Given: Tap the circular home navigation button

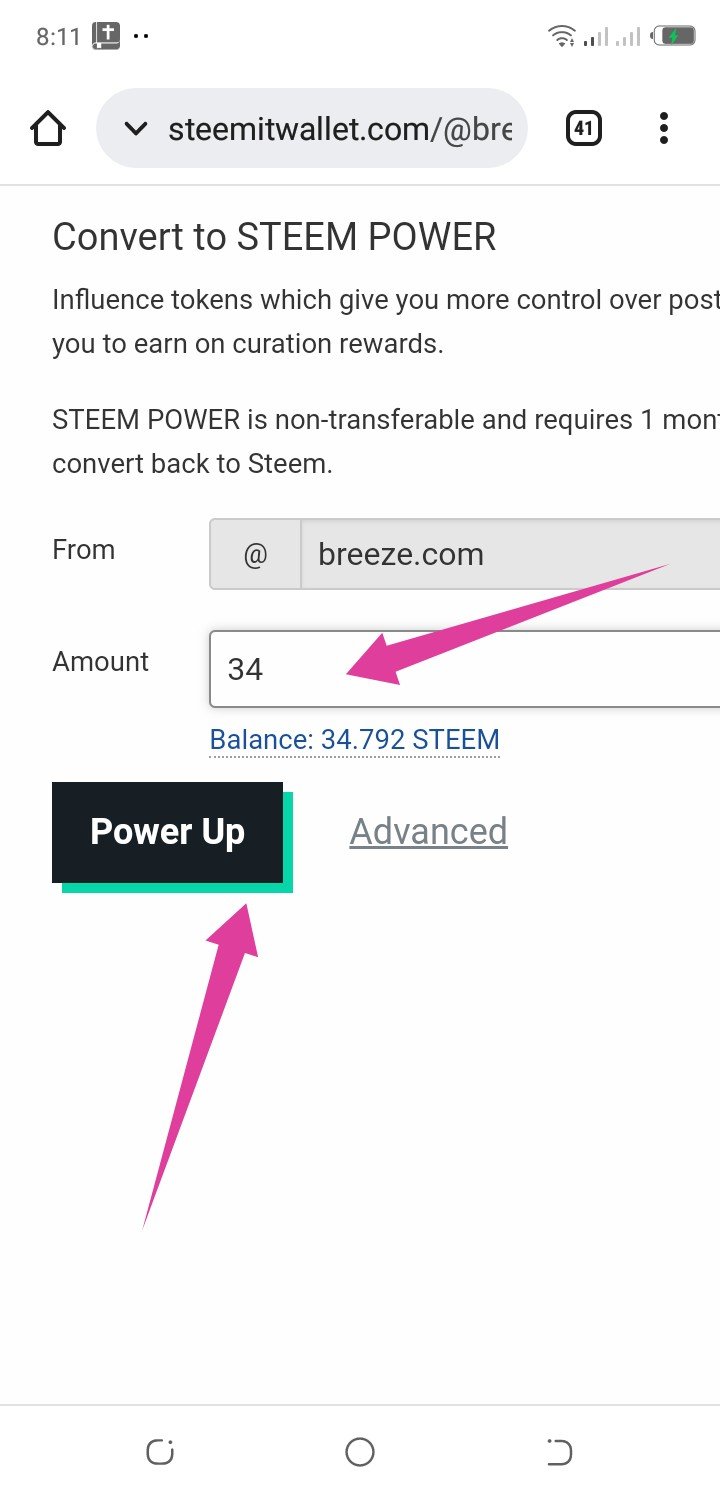Looking at the screenshot, I should [x=359, y=1452].
